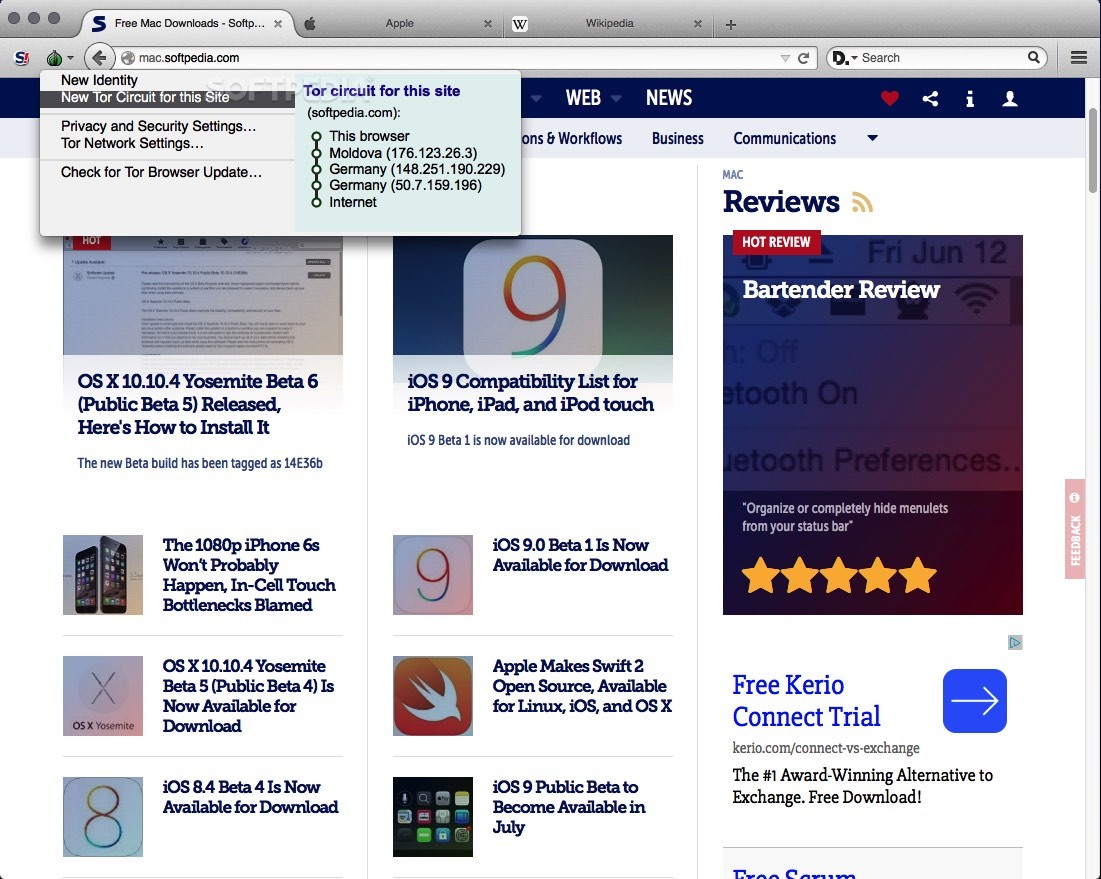Open the Business category
The image size is (1101, 879).
pos(678,138)
